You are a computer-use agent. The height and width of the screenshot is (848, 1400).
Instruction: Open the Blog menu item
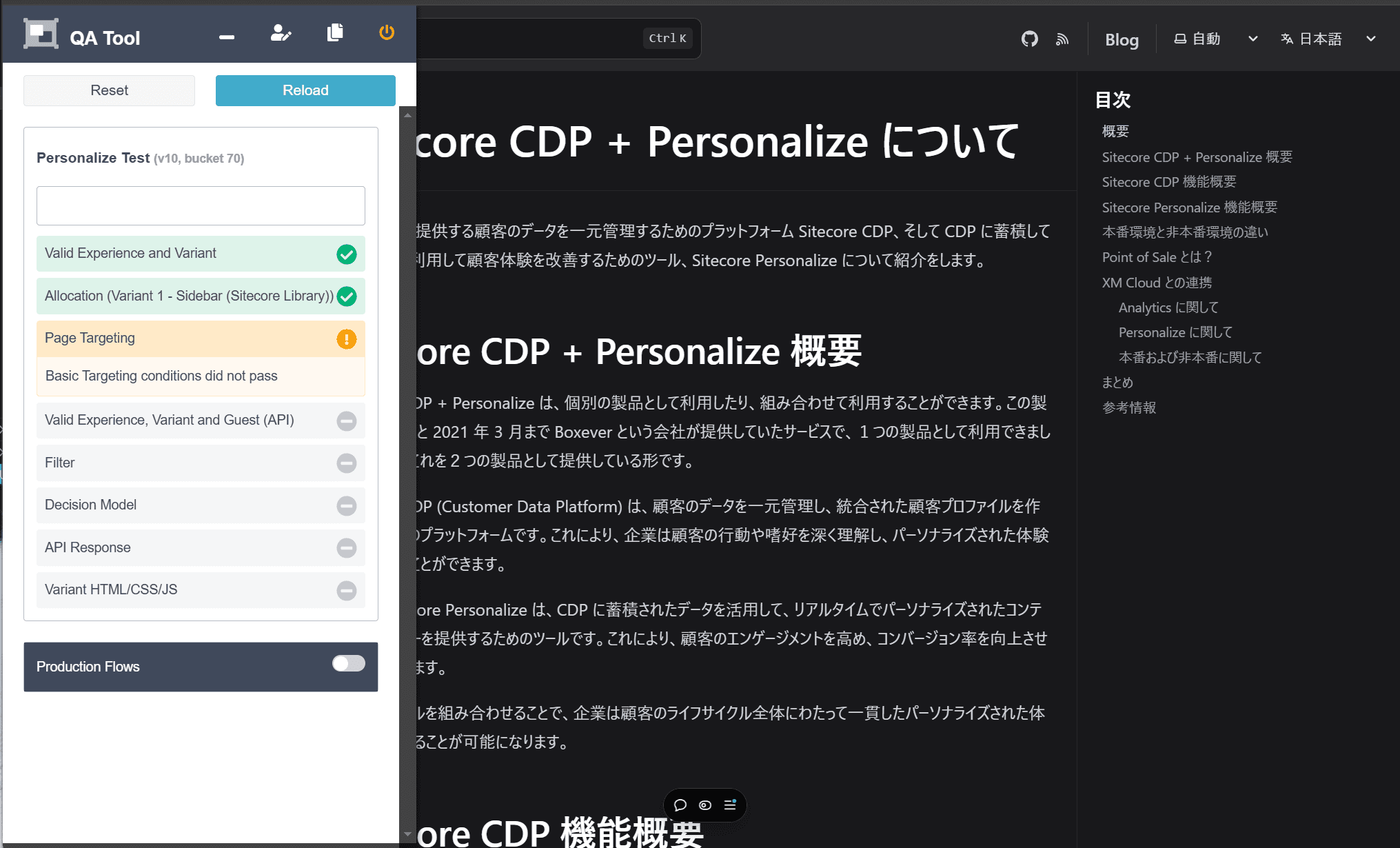tap(1122, 40)
